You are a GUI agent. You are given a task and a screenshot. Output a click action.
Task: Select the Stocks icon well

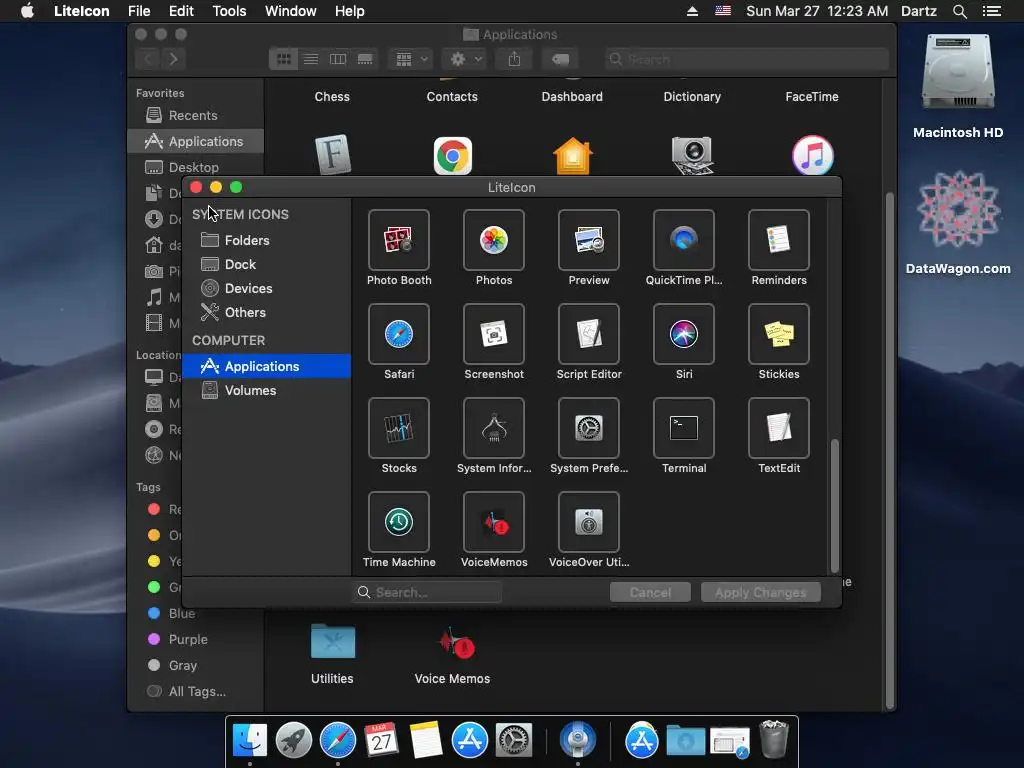tap(398, 428)
